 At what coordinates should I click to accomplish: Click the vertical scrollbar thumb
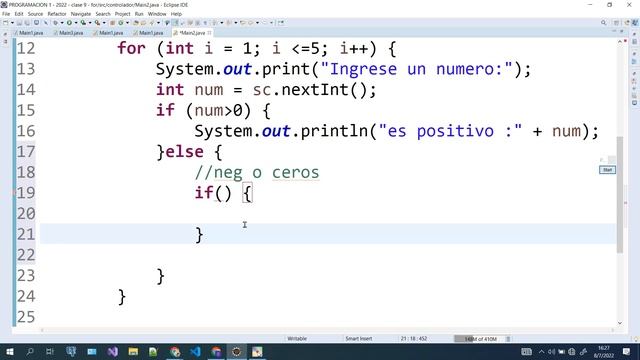[x=620, y=195]
